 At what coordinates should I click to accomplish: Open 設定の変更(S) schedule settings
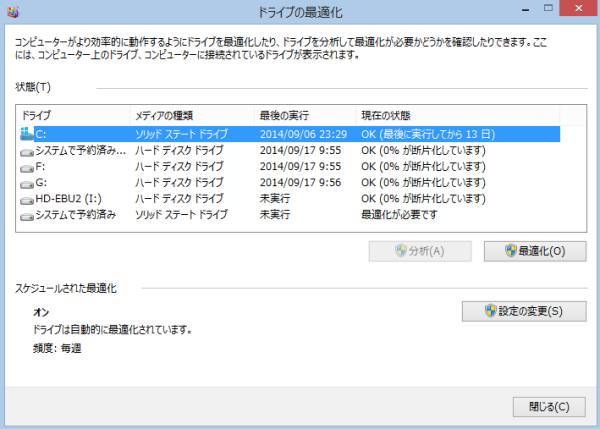[524, 310]
